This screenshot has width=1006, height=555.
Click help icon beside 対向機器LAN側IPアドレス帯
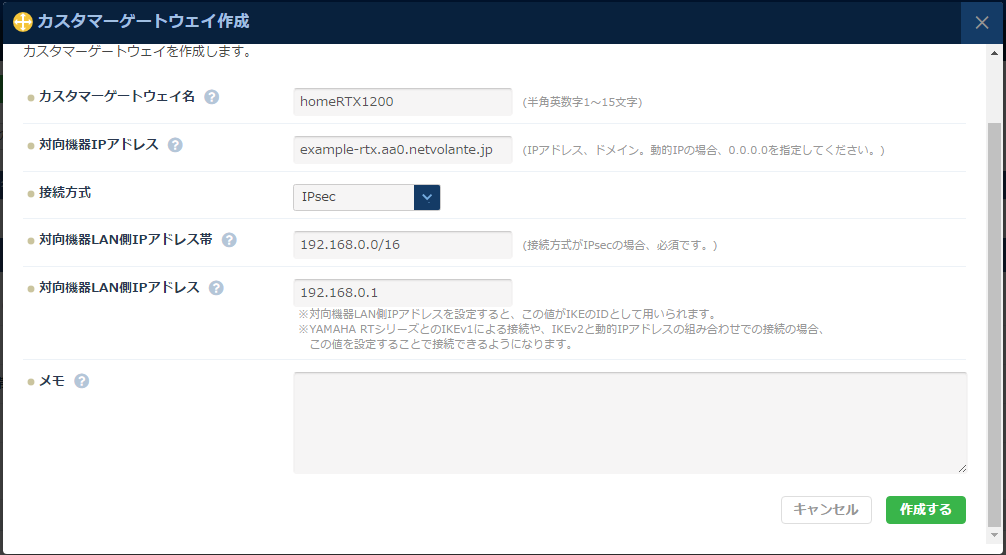click(229, 240)
